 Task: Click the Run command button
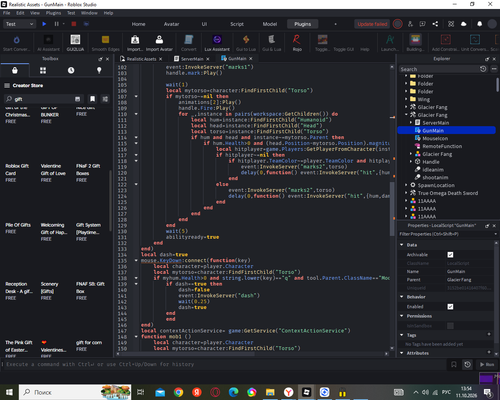(487, 364)
